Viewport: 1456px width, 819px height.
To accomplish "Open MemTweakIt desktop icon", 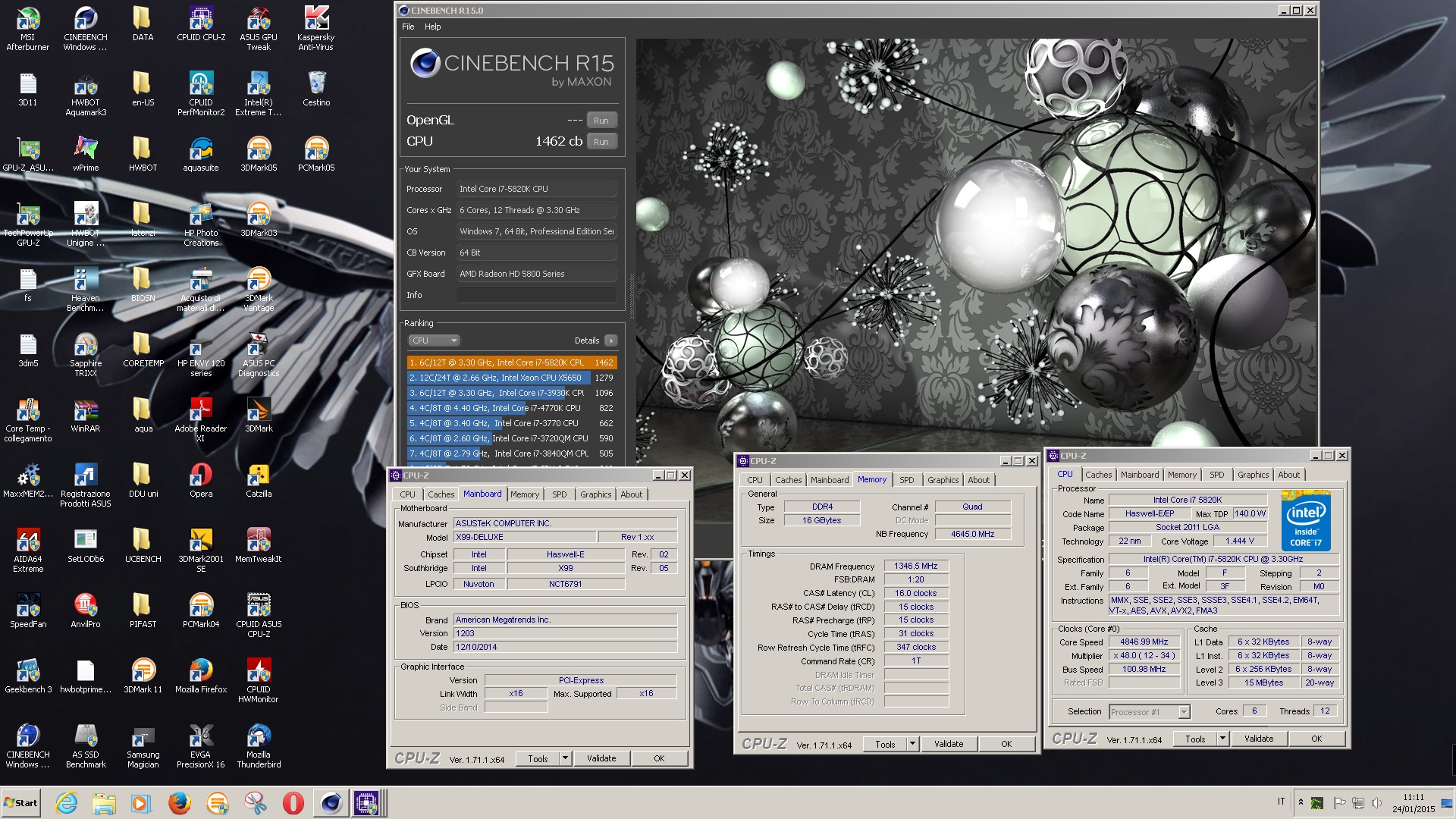I will point(259,545).
